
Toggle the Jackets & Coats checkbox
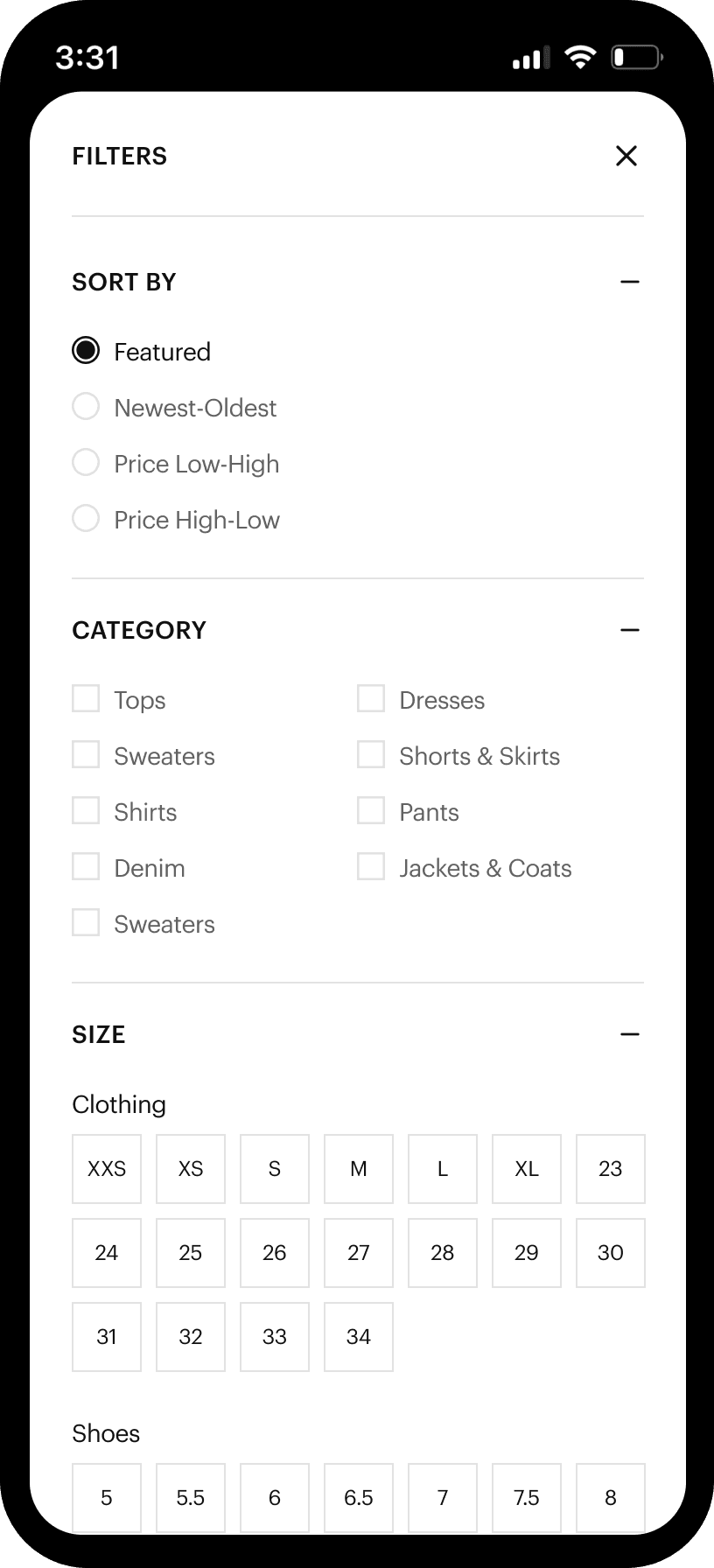(x=371, y=867)
